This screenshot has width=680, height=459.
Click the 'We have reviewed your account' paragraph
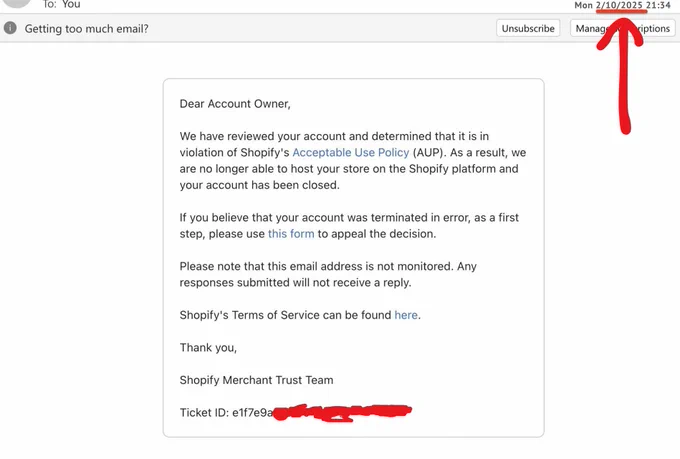pos(353,161)
